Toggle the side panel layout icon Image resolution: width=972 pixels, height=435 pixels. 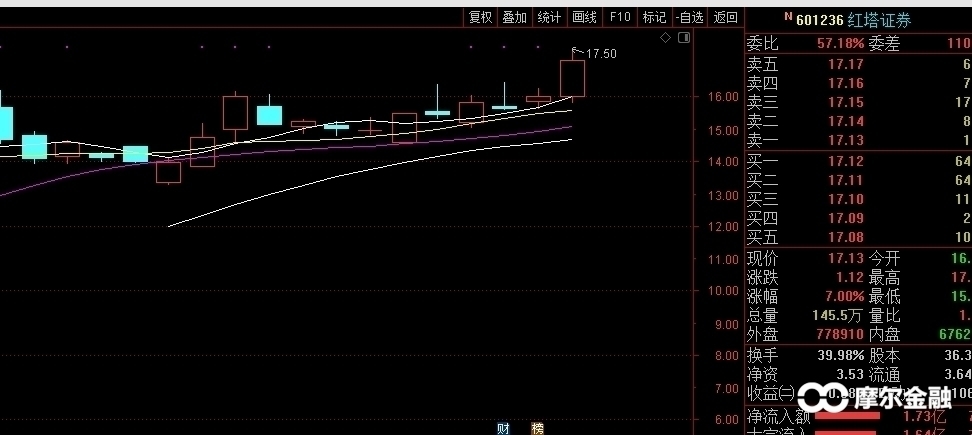tap(684, 38)
